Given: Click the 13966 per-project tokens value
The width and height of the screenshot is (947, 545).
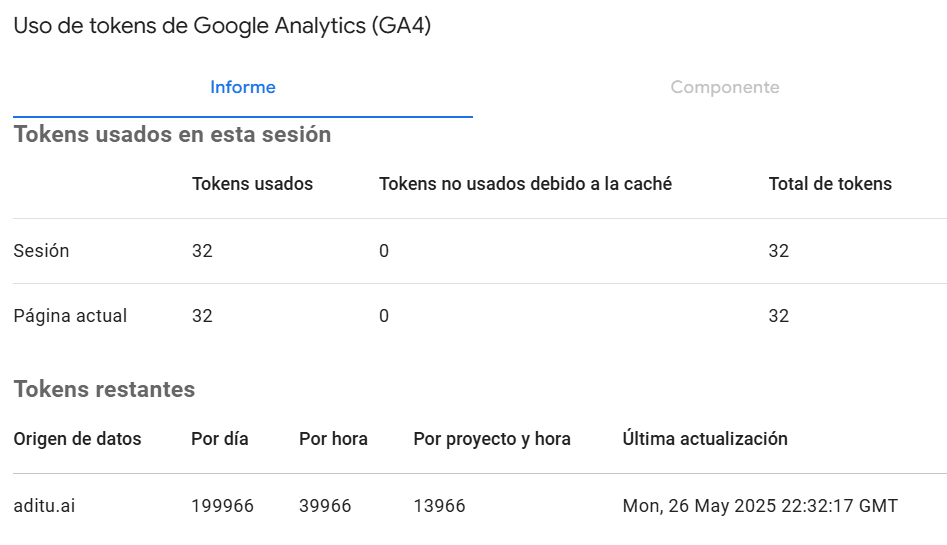Looking at the screenshot, I should [x=439, y=506].
